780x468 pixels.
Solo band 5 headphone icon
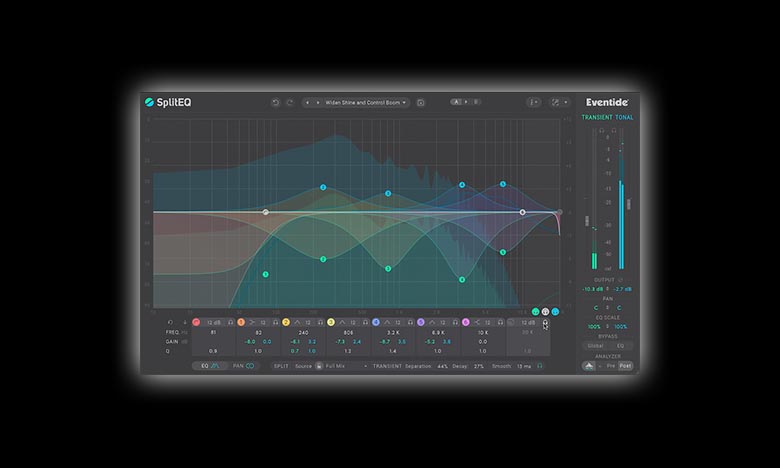(455, 322)
